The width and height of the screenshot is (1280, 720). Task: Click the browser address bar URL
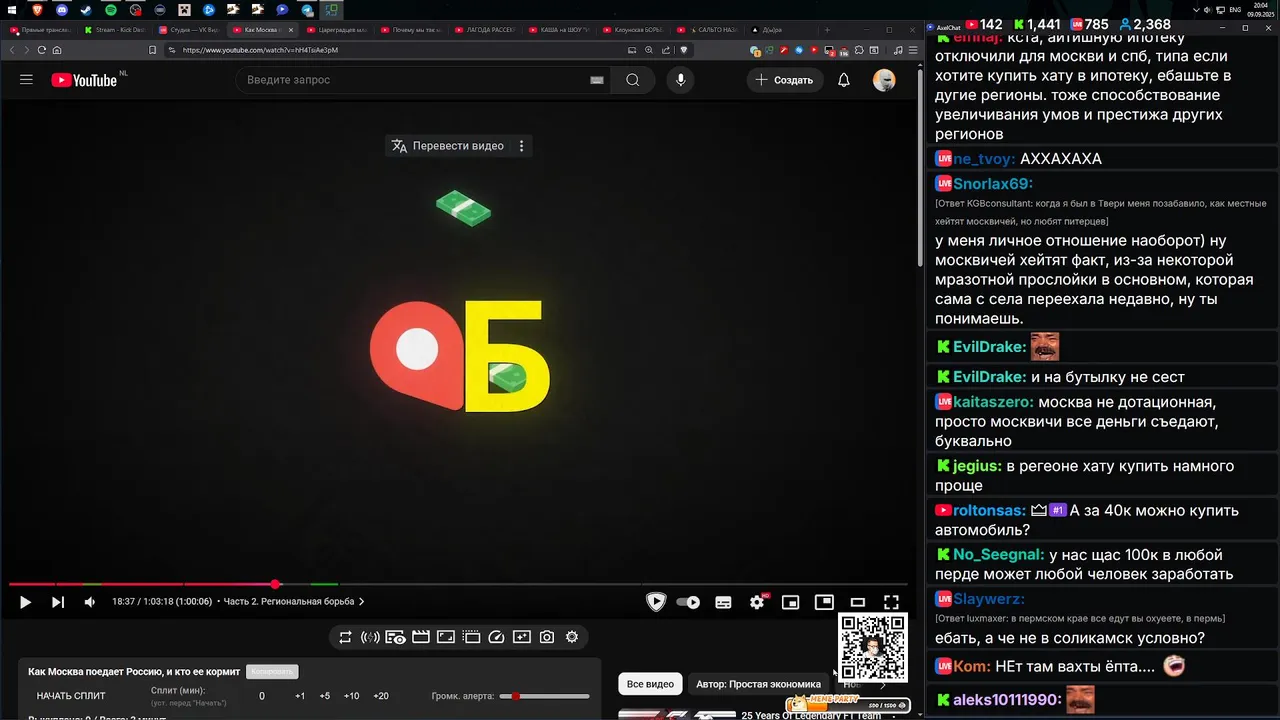click(260, 50)
